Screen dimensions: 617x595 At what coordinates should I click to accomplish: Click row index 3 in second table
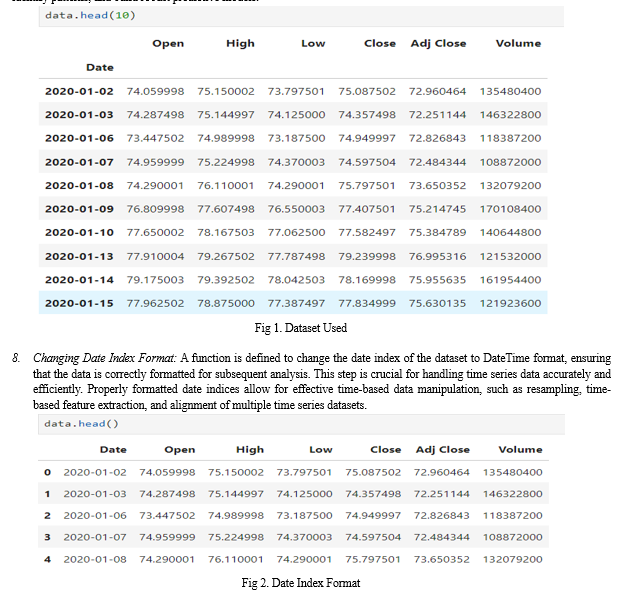click(x=48, y=537)
